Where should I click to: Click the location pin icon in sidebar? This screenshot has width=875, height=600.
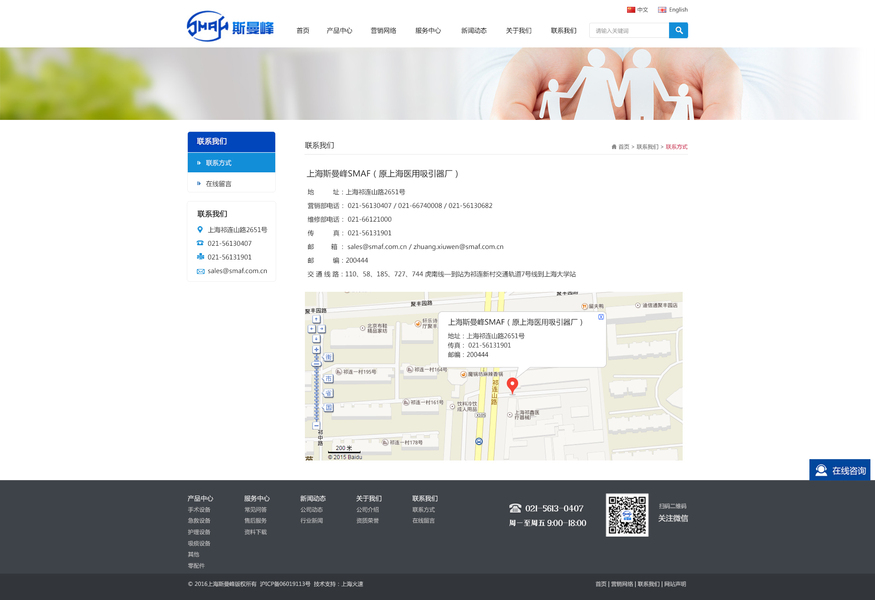pos(200,229)
